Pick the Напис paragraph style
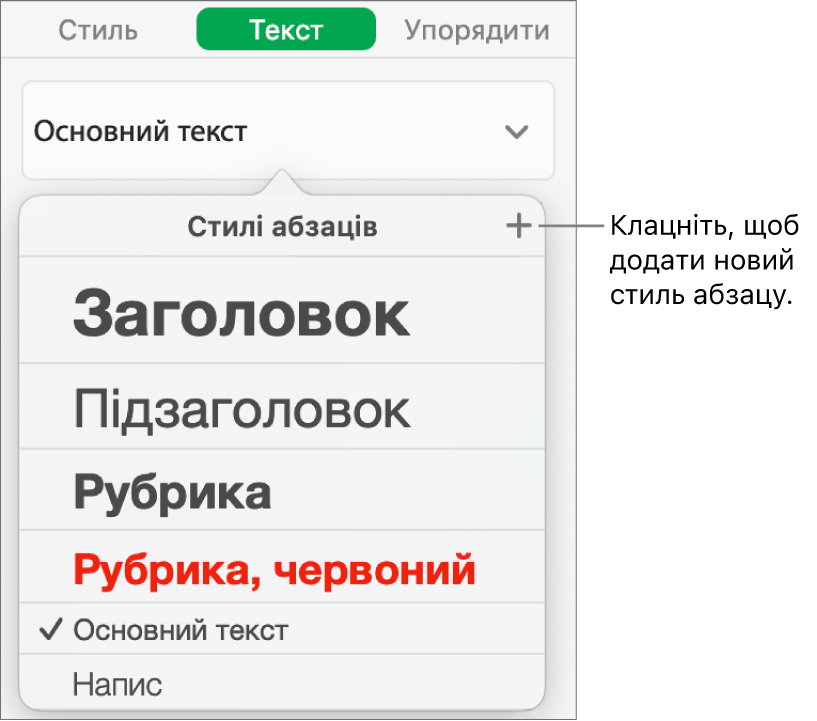Viewport: 817px width, 721px height. coord(282,681)
